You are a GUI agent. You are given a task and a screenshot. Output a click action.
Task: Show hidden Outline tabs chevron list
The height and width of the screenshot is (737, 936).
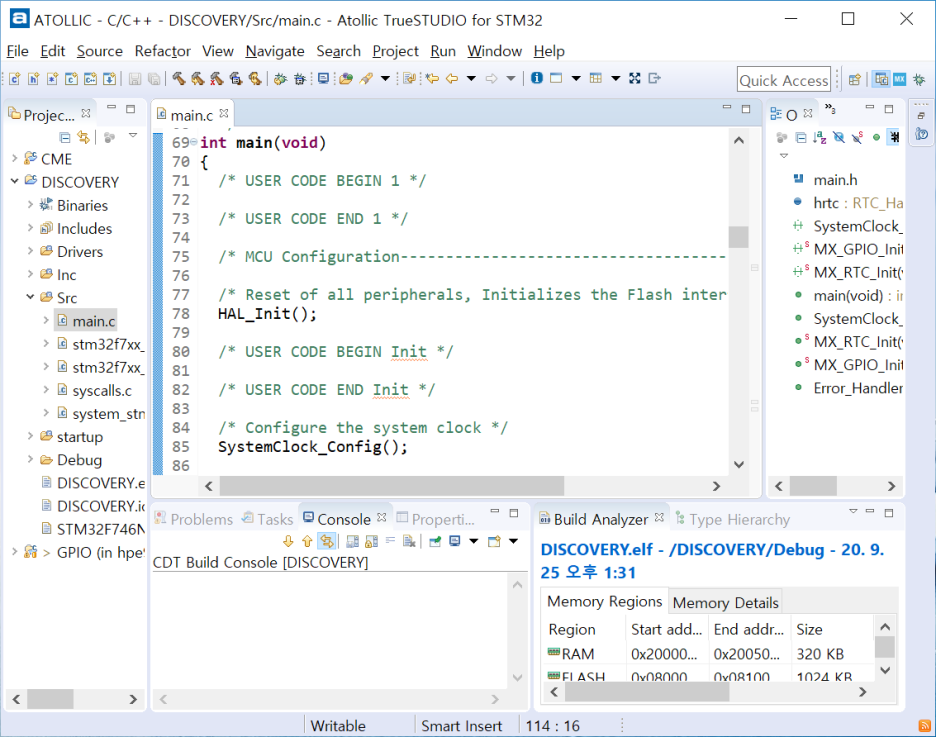click(x=830, y=109)
